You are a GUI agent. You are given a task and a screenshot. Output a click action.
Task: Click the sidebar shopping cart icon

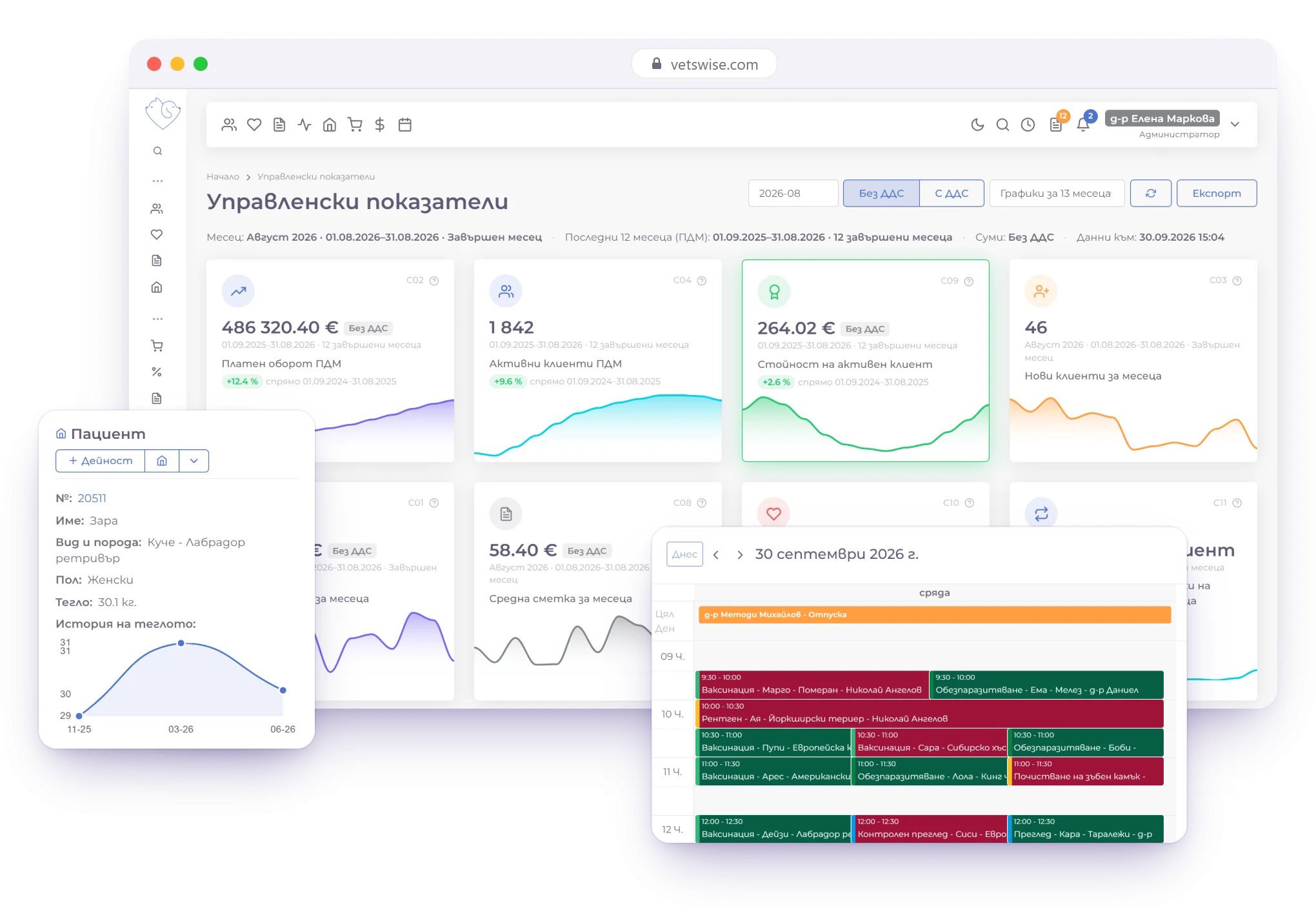pyautogui.click(x=157, y=345)
